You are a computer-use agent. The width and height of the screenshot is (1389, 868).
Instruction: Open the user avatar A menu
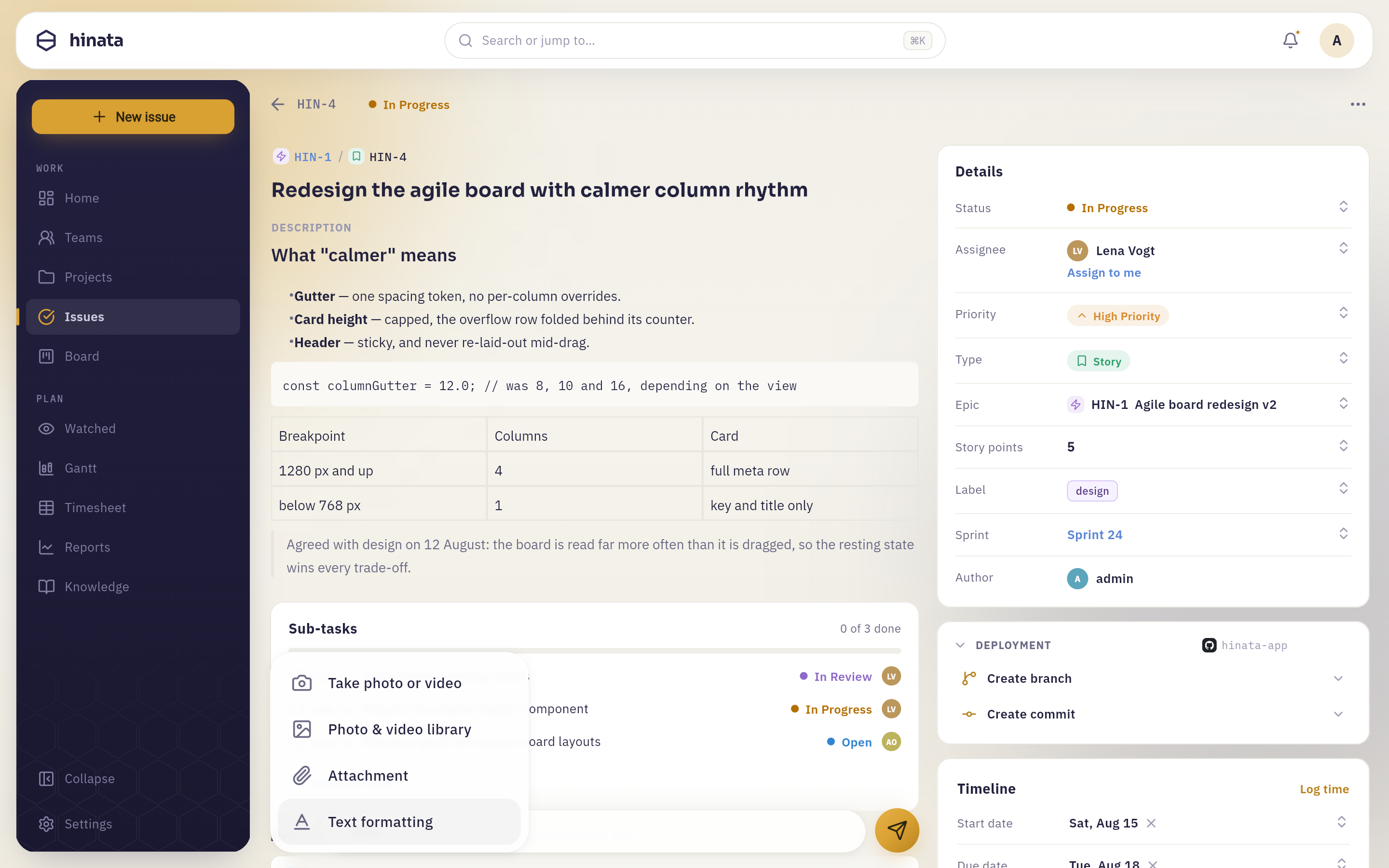click(x=1337, y=40)
